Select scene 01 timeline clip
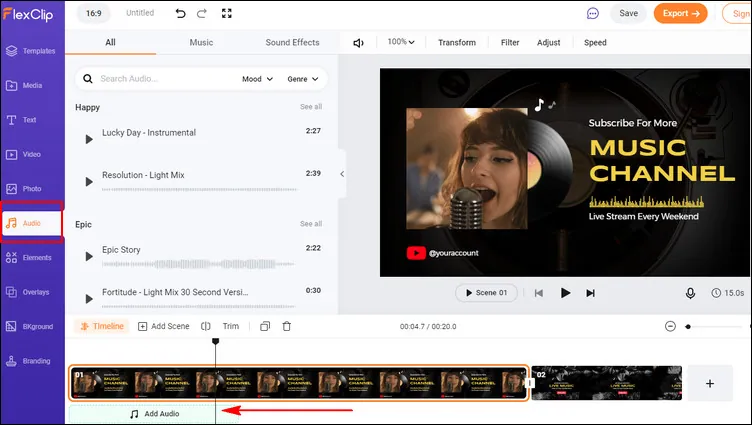The image size is (752, 425). [x=299, y=383]
